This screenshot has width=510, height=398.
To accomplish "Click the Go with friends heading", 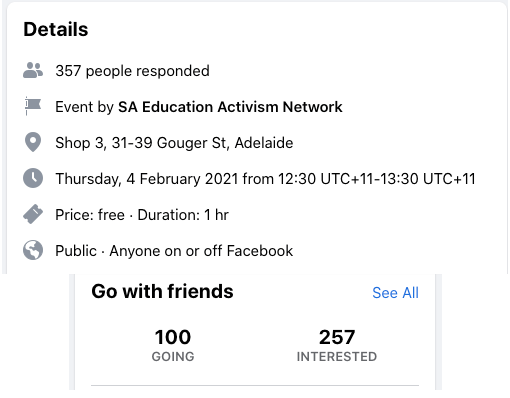I will coord(162,291).
